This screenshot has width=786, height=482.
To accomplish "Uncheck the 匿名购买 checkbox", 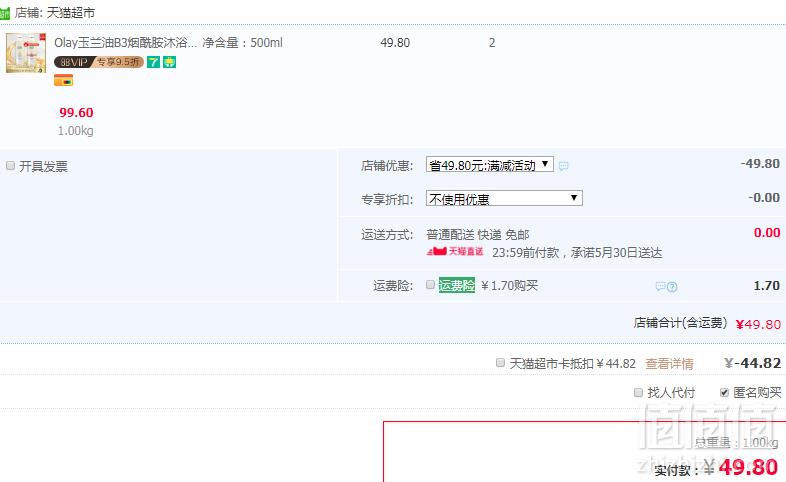I will coord(724,392).
